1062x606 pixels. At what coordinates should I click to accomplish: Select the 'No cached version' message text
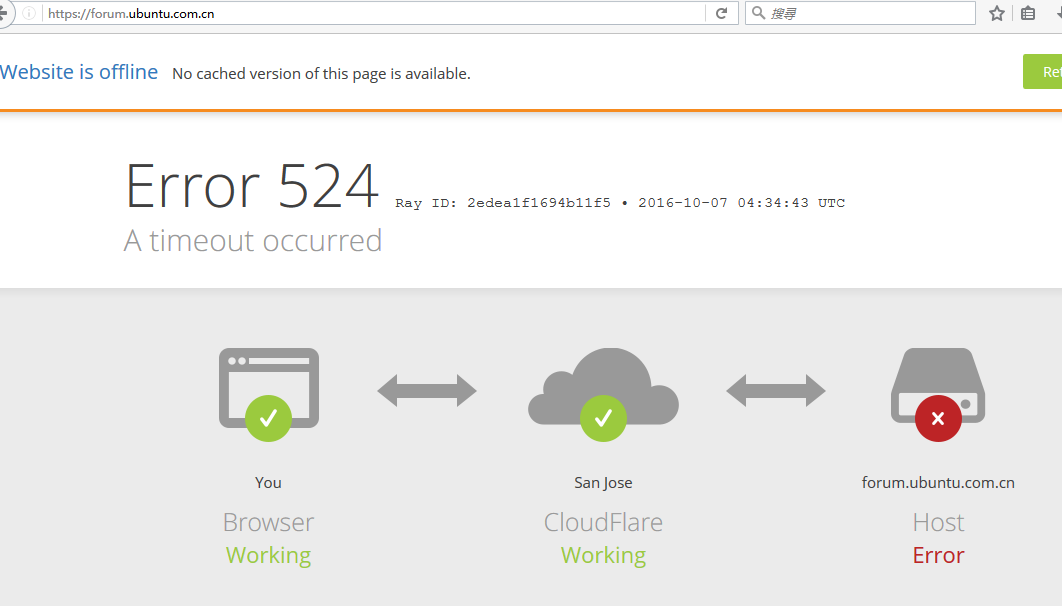[321, 74]
